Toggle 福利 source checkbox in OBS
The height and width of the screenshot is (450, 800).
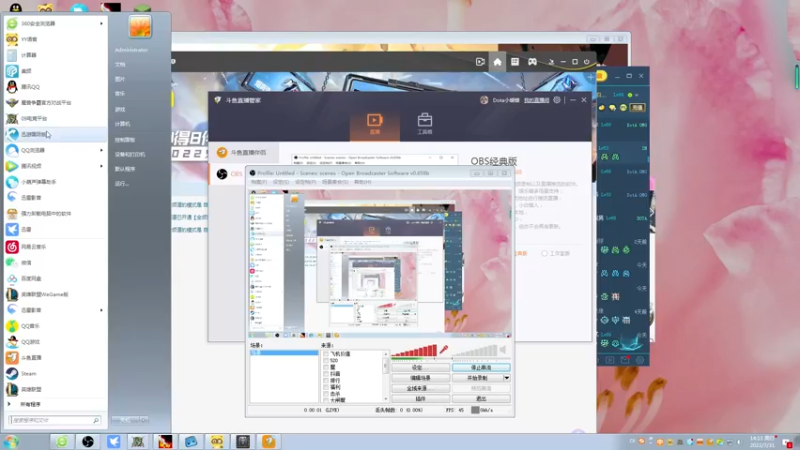pyautogui.click(x=326, y=387)
